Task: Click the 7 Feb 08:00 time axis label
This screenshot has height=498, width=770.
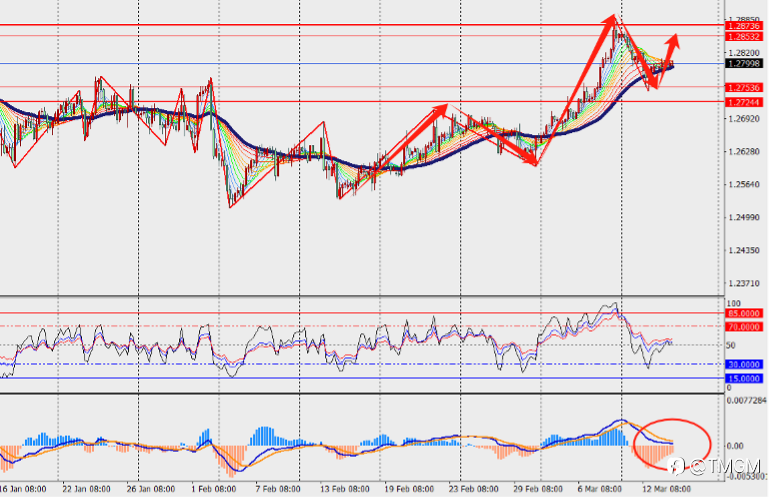Action: pos(277,489)
